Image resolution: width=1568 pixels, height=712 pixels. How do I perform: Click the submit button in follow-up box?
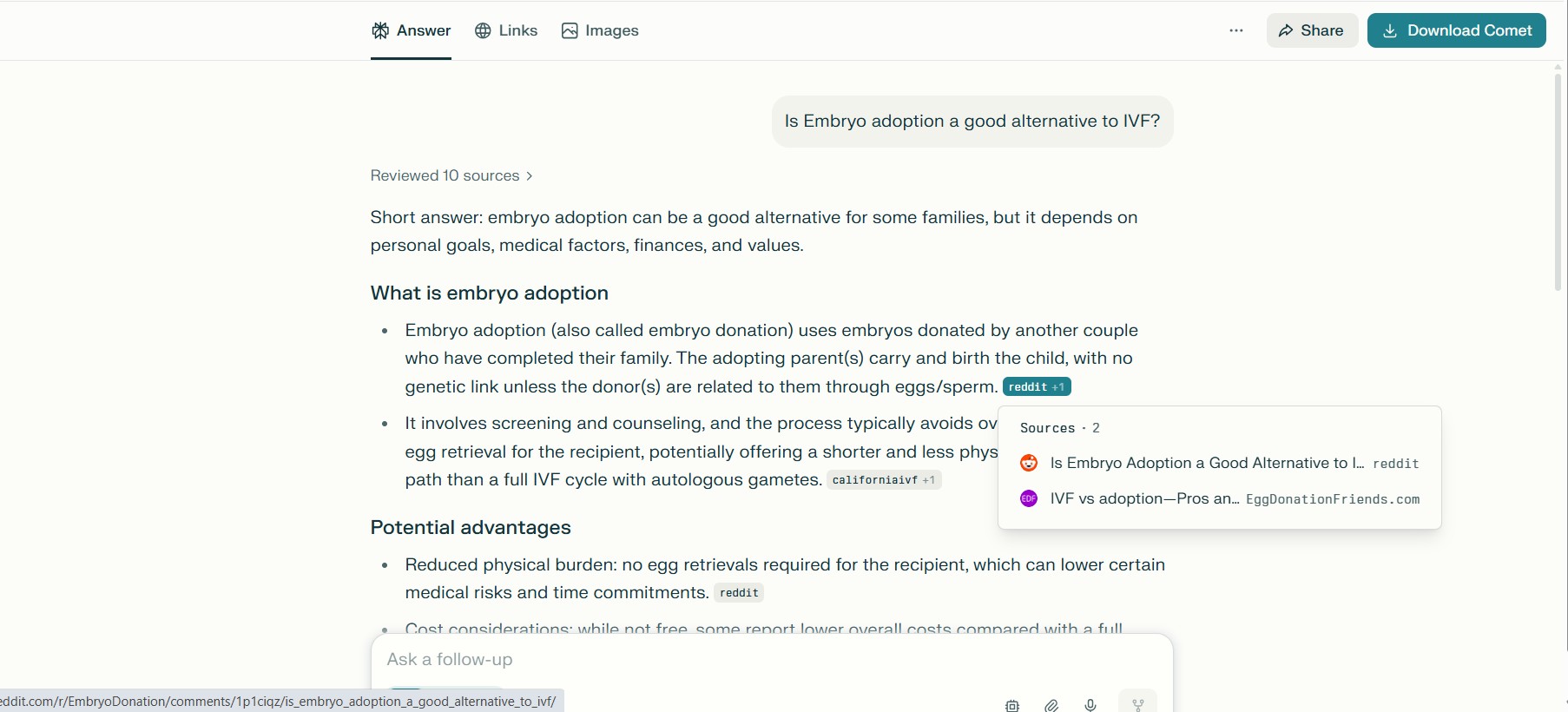[1137, 704]
